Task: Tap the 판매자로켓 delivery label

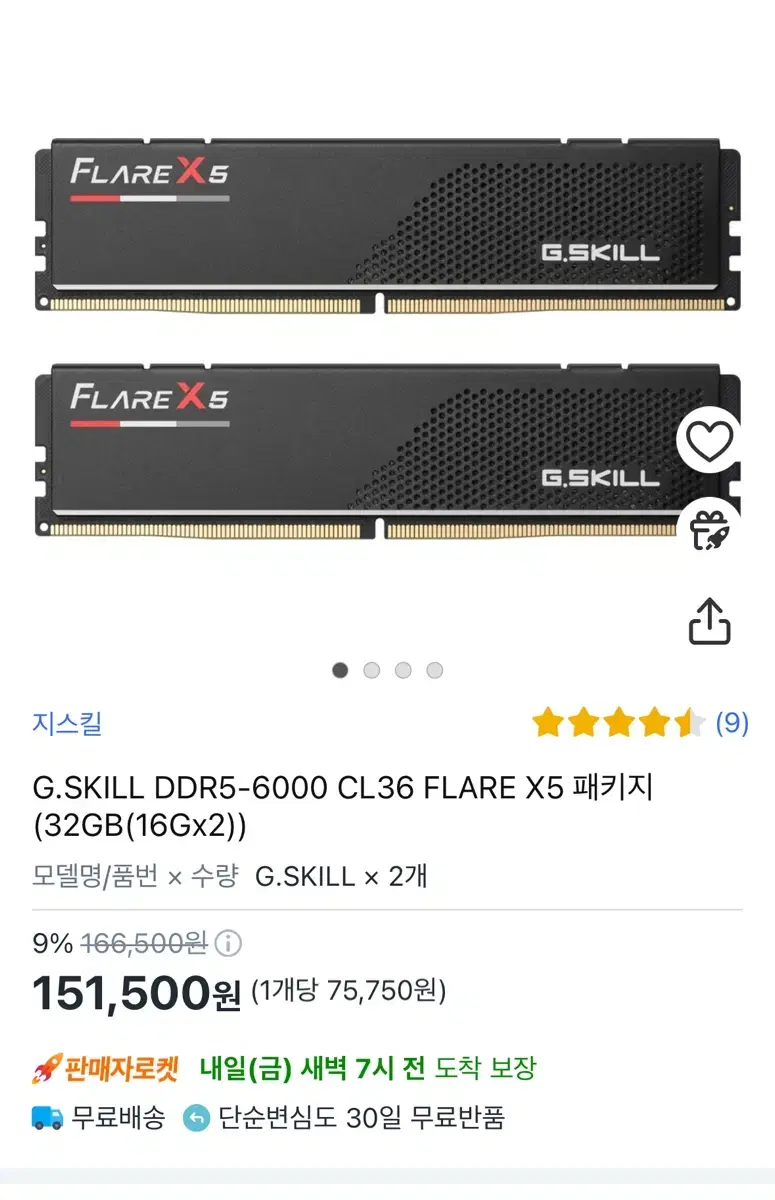Action: pyautogui.click(x=122, y=1069)
